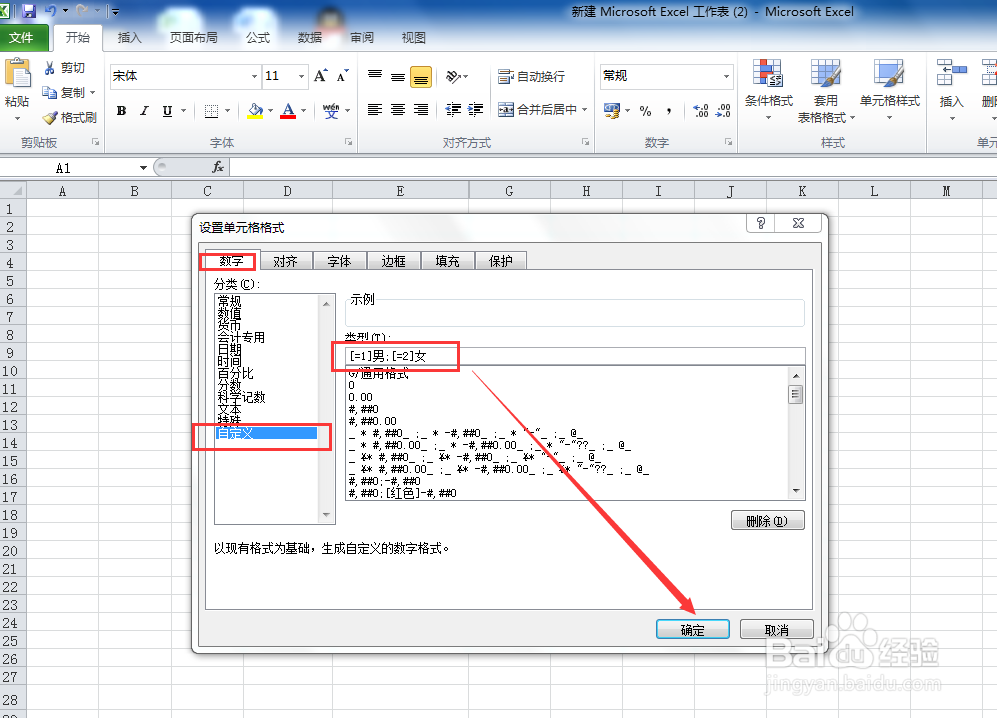Expand the borders dropdown arrow
The image size is (997, 718).
click(227, 111)
